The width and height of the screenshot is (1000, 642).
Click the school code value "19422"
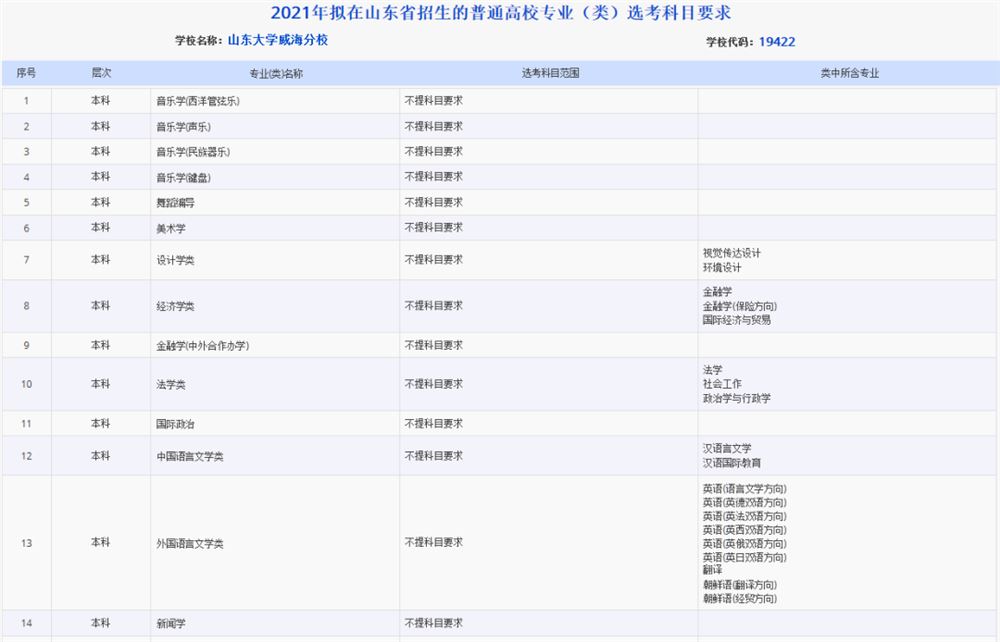(x=777, y=42)
